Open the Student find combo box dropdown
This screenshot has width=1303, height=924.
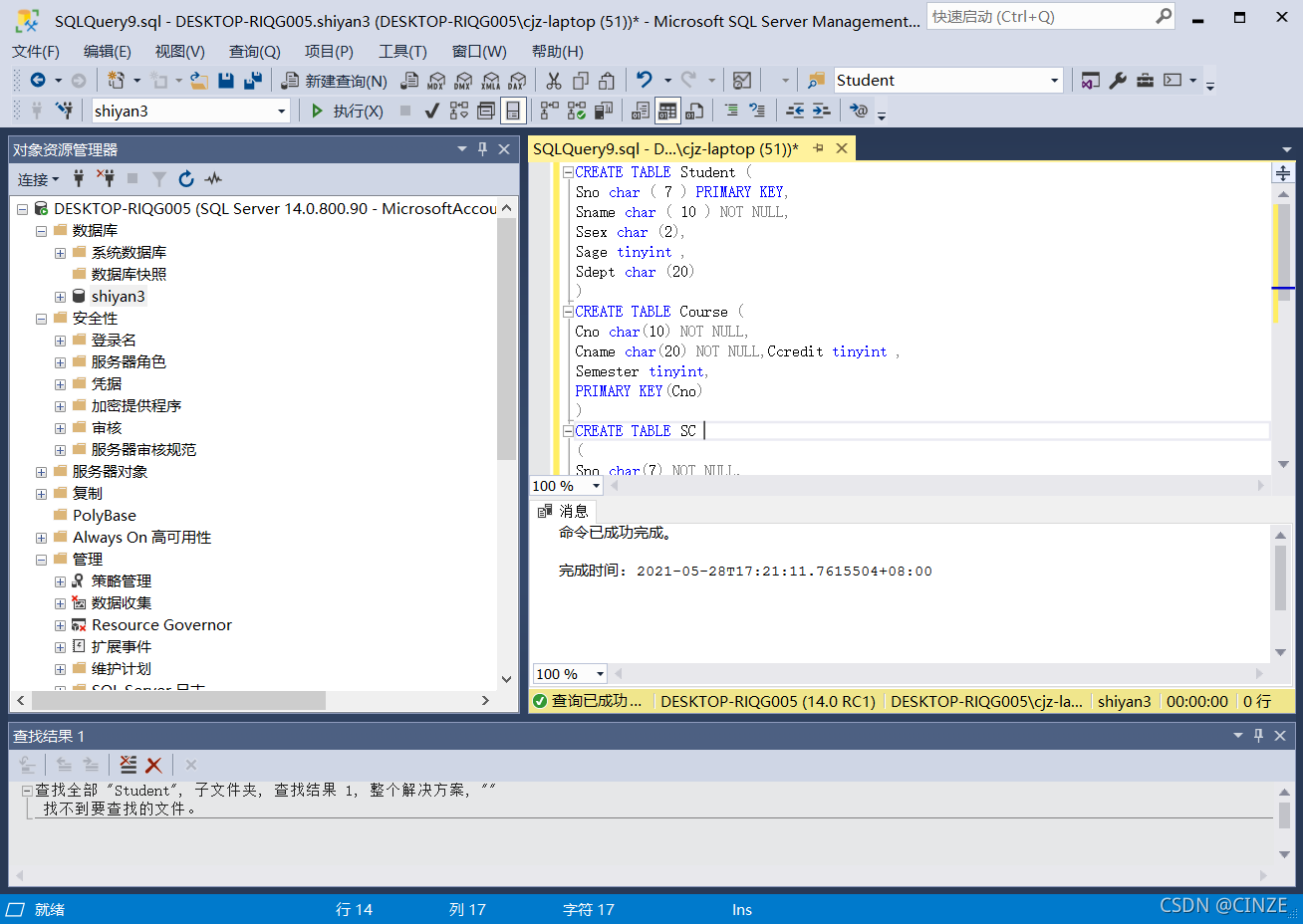(1054, 81)
